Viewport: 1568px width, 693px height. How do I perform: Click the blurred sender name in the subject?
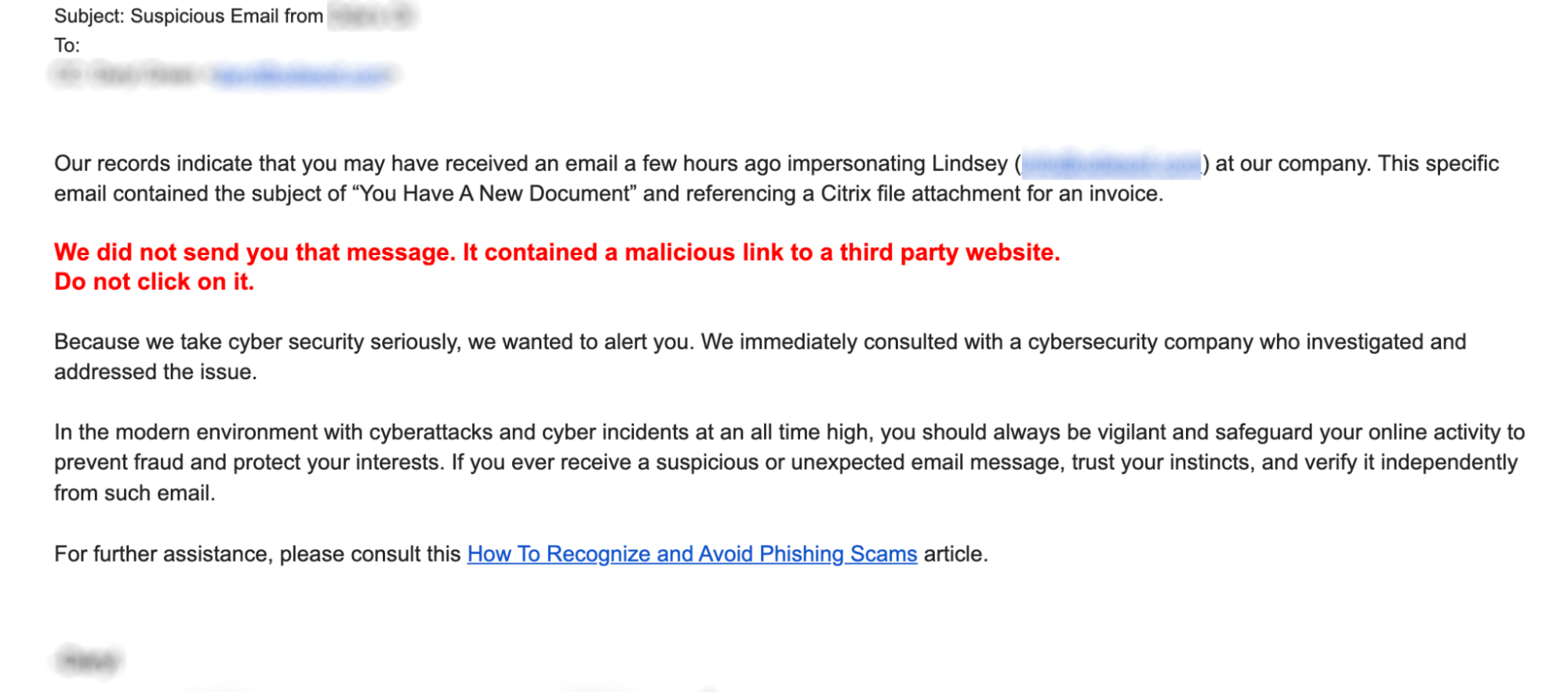click(372, 16)
